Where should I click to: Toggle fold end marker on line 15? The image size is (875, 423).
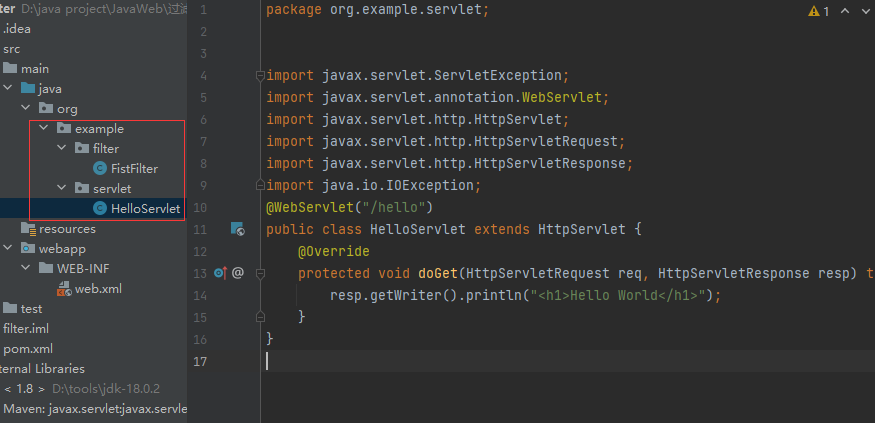click(259, 316)
